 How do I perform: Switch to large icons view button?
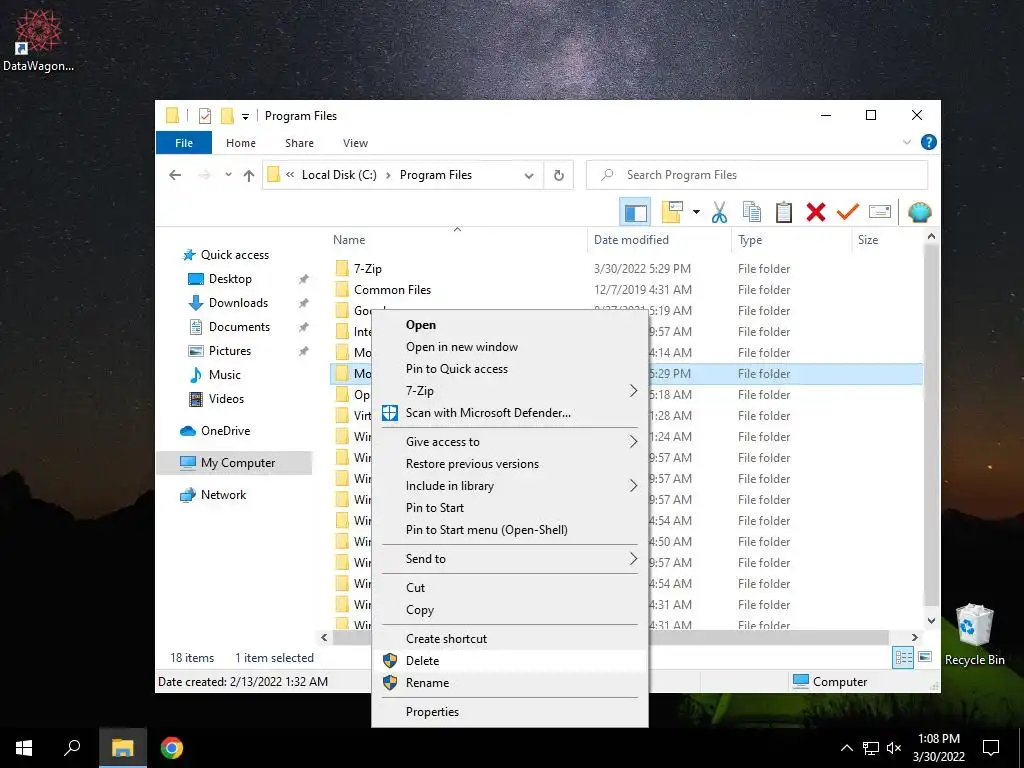(x=925, y=657)
